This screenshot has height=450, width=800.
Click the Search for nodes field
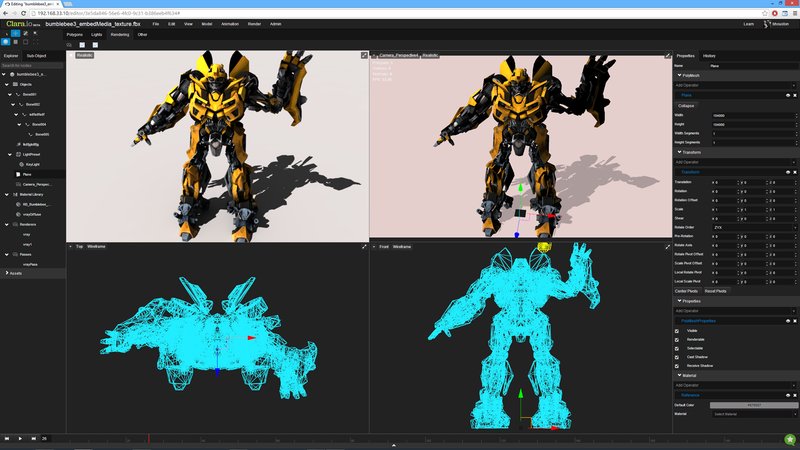(32, 65)
